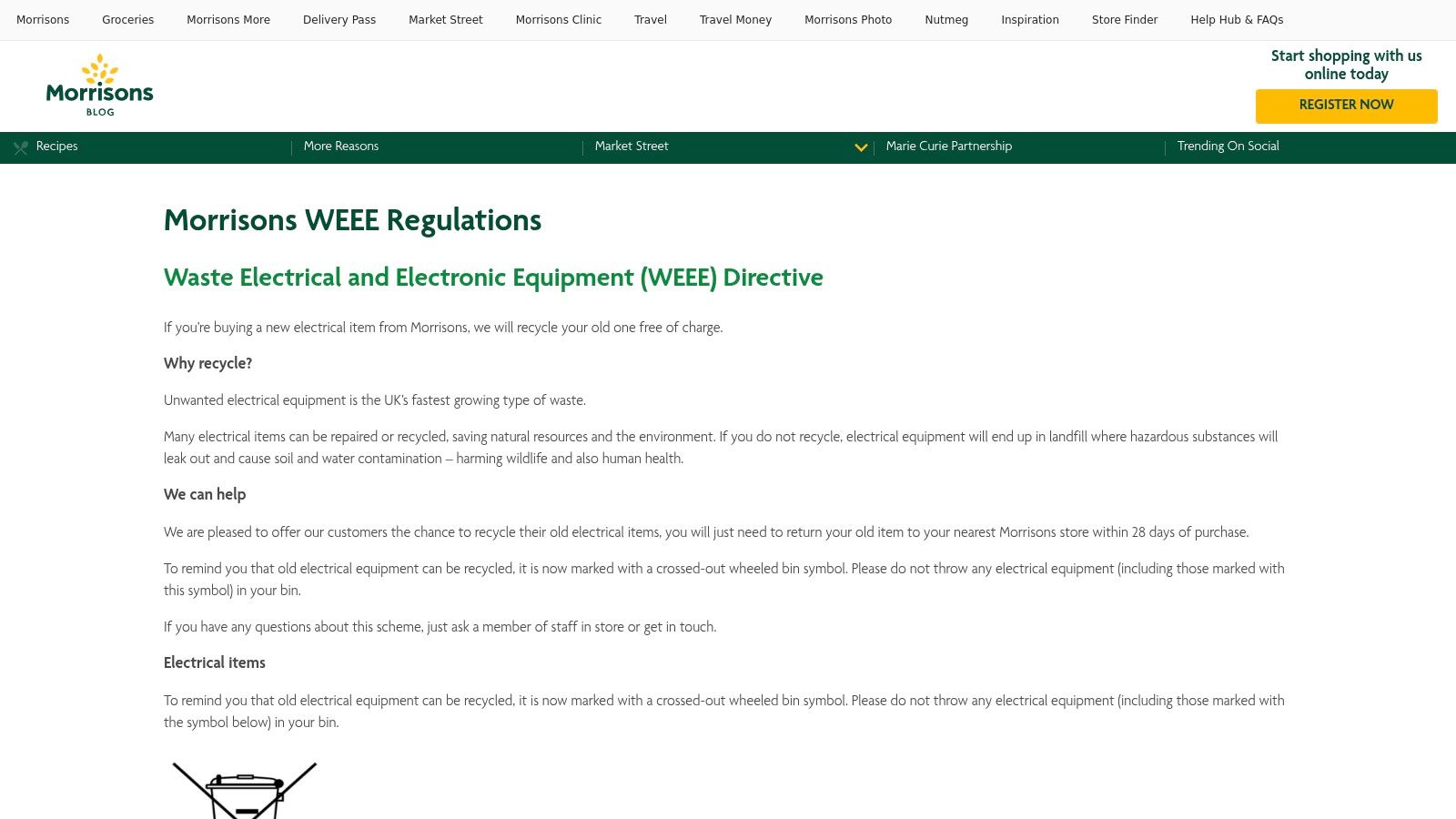Open Morrisons Photo

(x=847, y=19)
